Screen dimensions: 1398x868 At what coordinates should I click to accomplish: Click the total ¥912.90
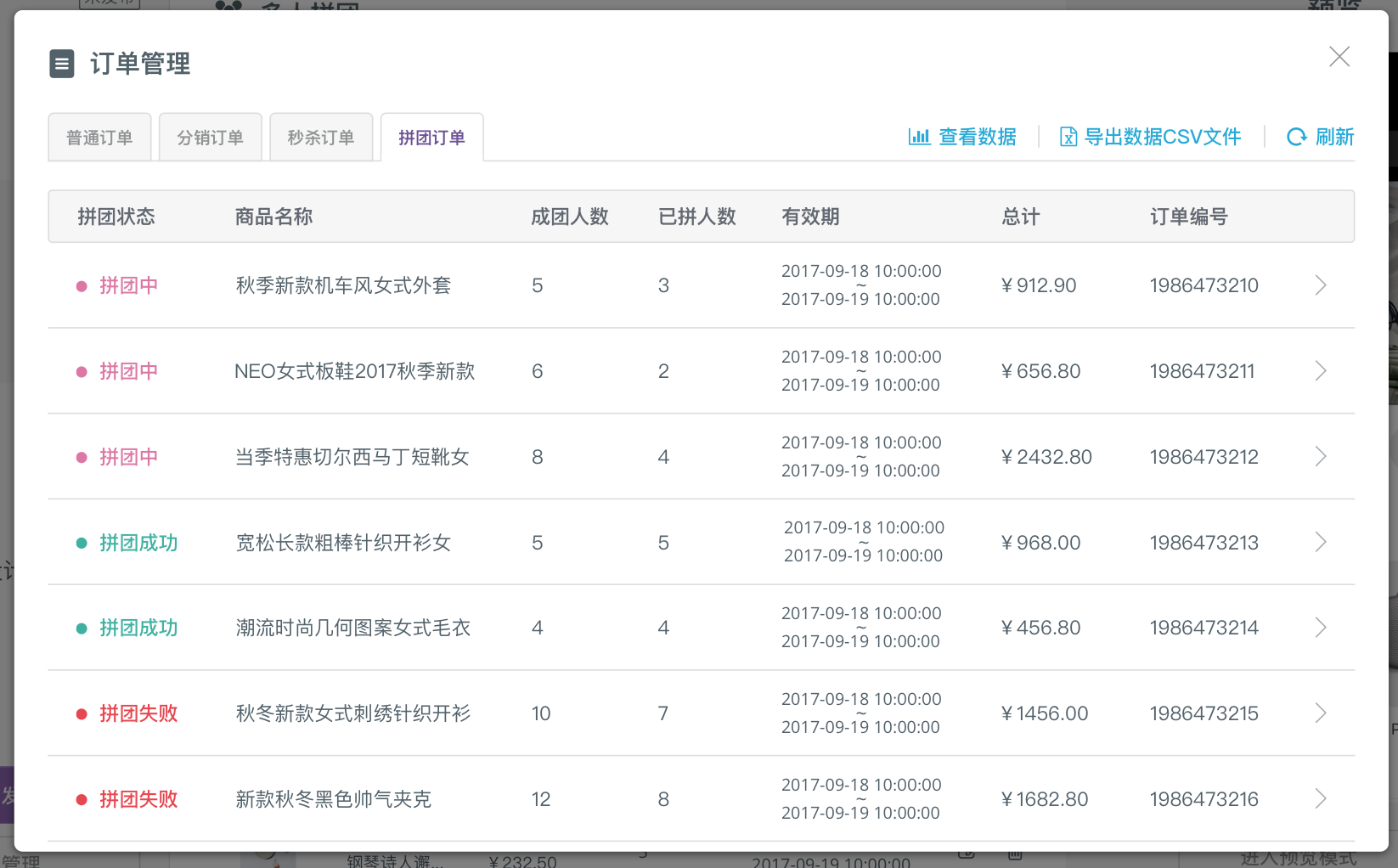coord(1039,285)
